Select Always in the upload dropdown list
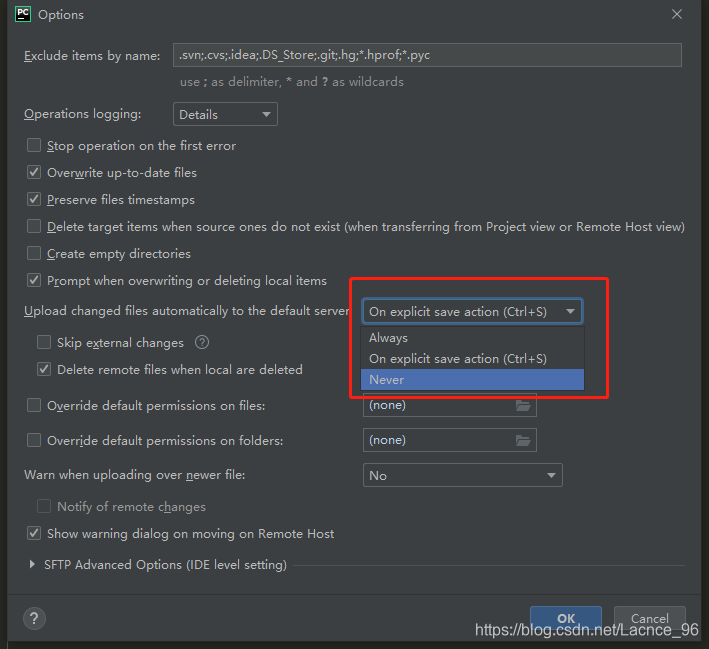 coord(472,337)
